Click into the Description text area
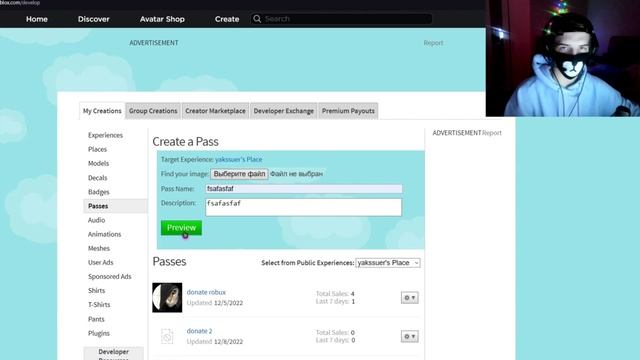This screenshot has width=640, height=360. [304, 207]
